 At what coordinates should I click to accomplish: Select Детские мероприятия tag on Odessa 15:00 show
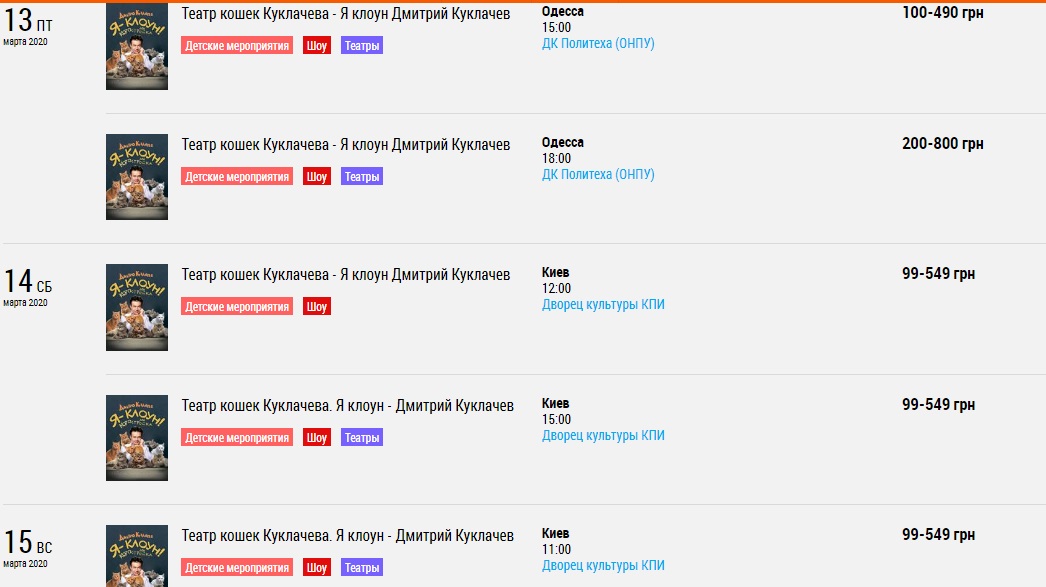[237, 46]
